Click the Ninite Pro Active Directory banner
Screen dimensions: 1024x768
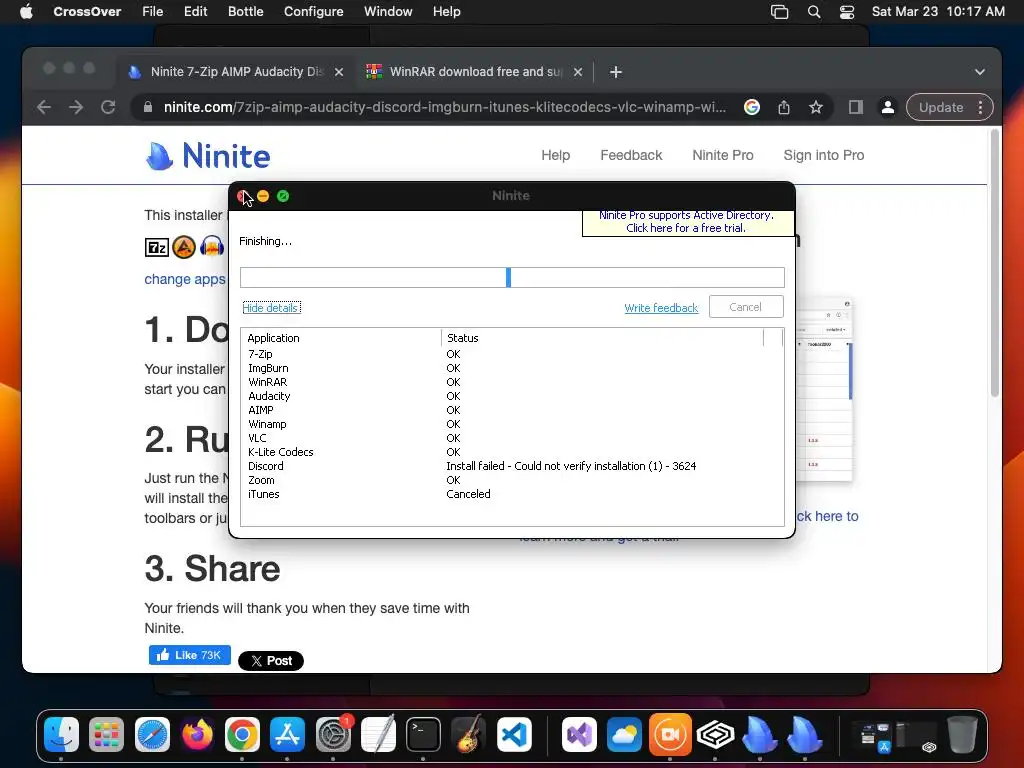(686, 221)
